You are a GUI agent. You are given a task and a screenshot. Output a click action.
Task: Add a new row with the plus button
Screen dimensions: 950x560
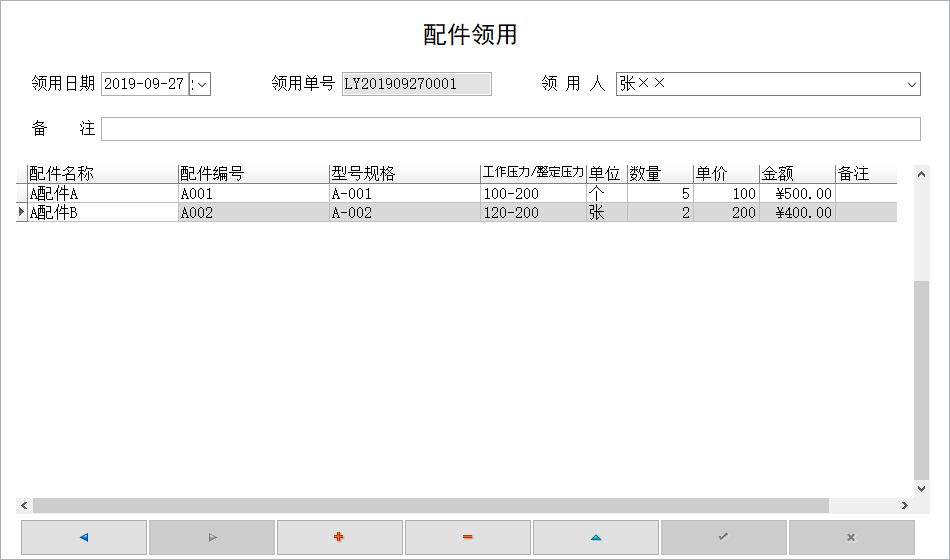[x=340, y=537]
